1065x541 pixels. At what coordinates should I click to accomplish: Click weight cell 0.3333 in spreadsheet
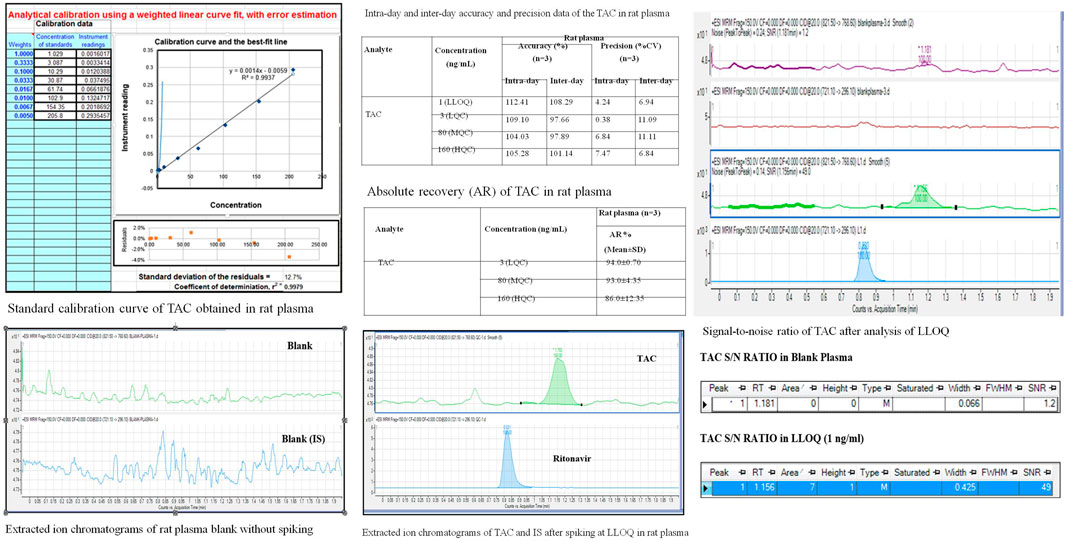click(18, 60)
